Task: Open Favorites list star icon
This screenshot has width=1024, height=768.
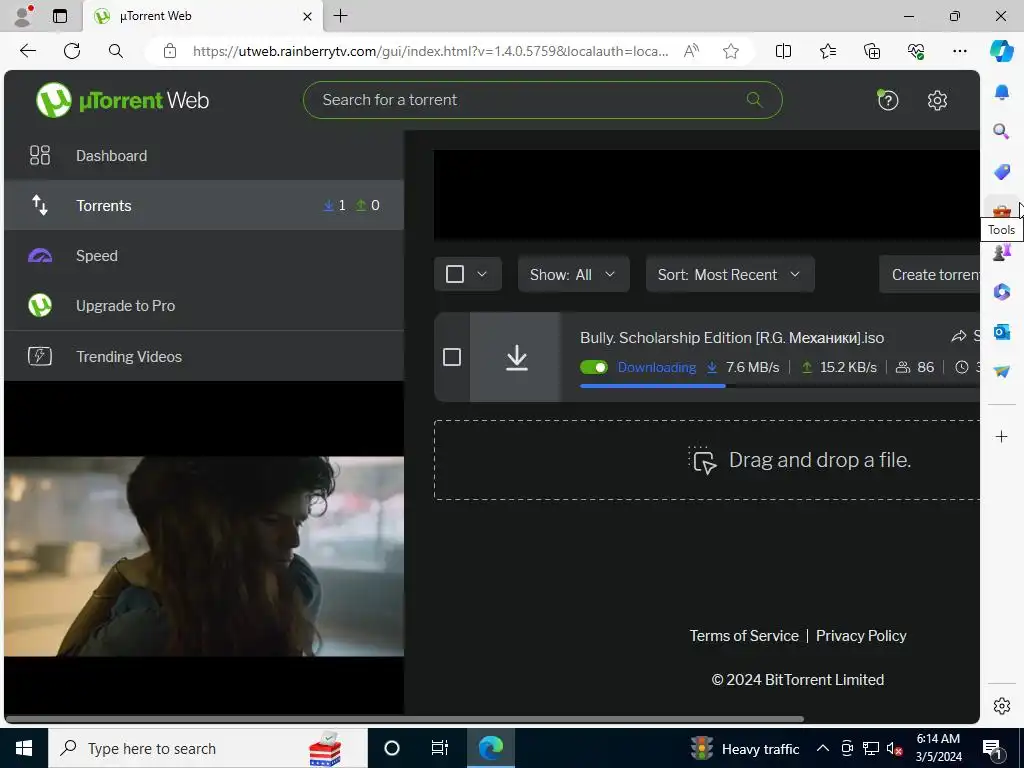Action: point(827,51)
